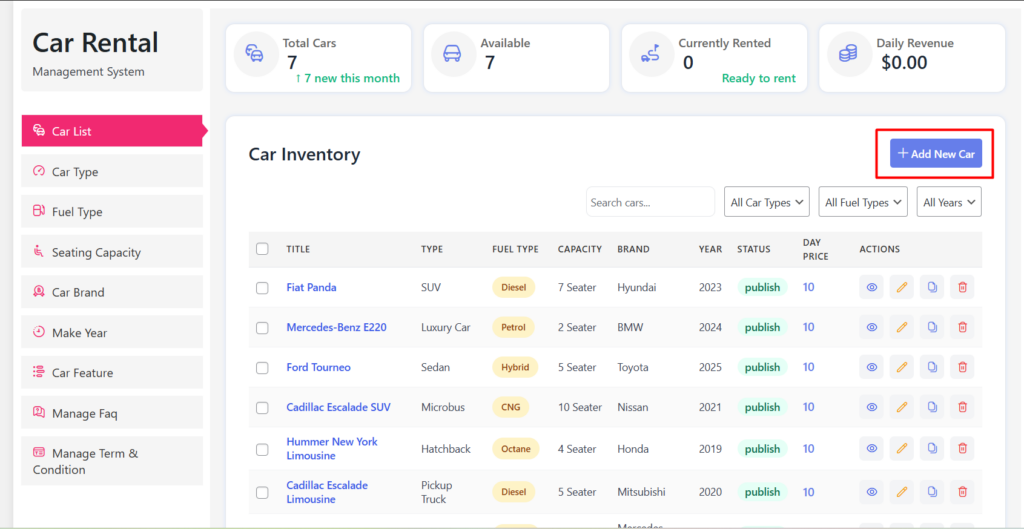Image resolution: width=1024 pixels, height=529 pixels.
Task: Select Hummer New York Limousine checkbox
Action: click(262, 449)
